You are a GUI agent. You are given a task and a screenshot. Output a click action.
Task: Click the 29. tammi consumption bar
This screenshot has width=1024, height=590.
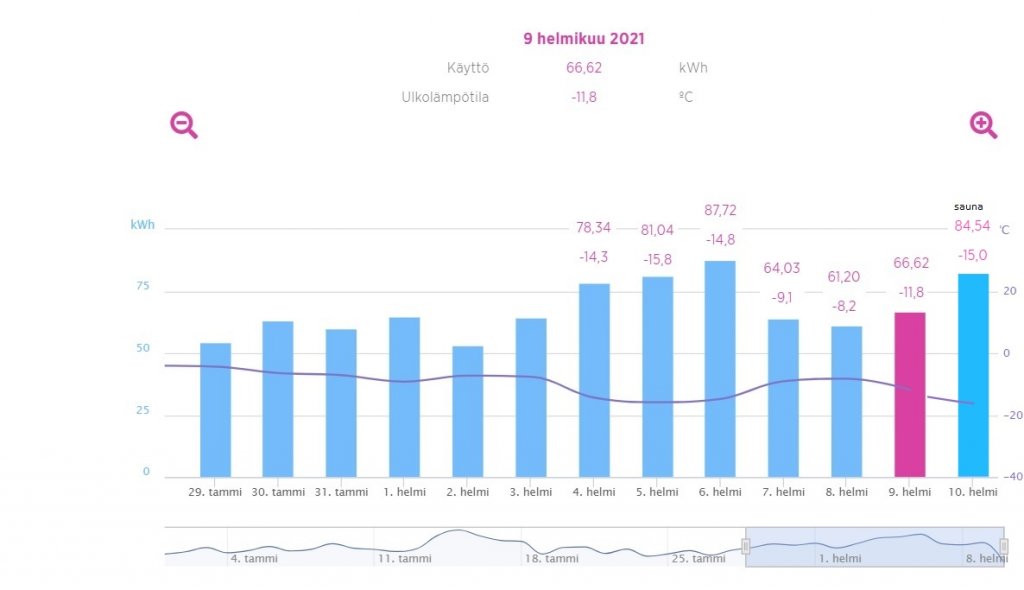coord(215,410)
